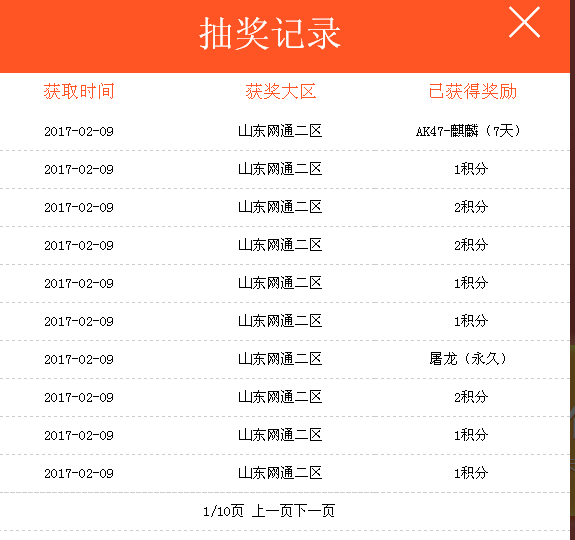
Task: Close the 抽奖记录 popup with the X
Action: (x=524, y=22)
